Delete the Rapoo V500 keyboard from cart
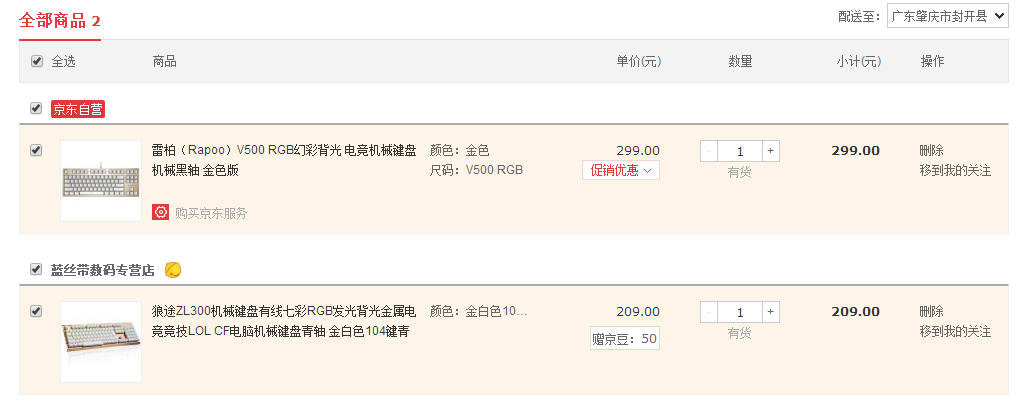 point(931,151)
